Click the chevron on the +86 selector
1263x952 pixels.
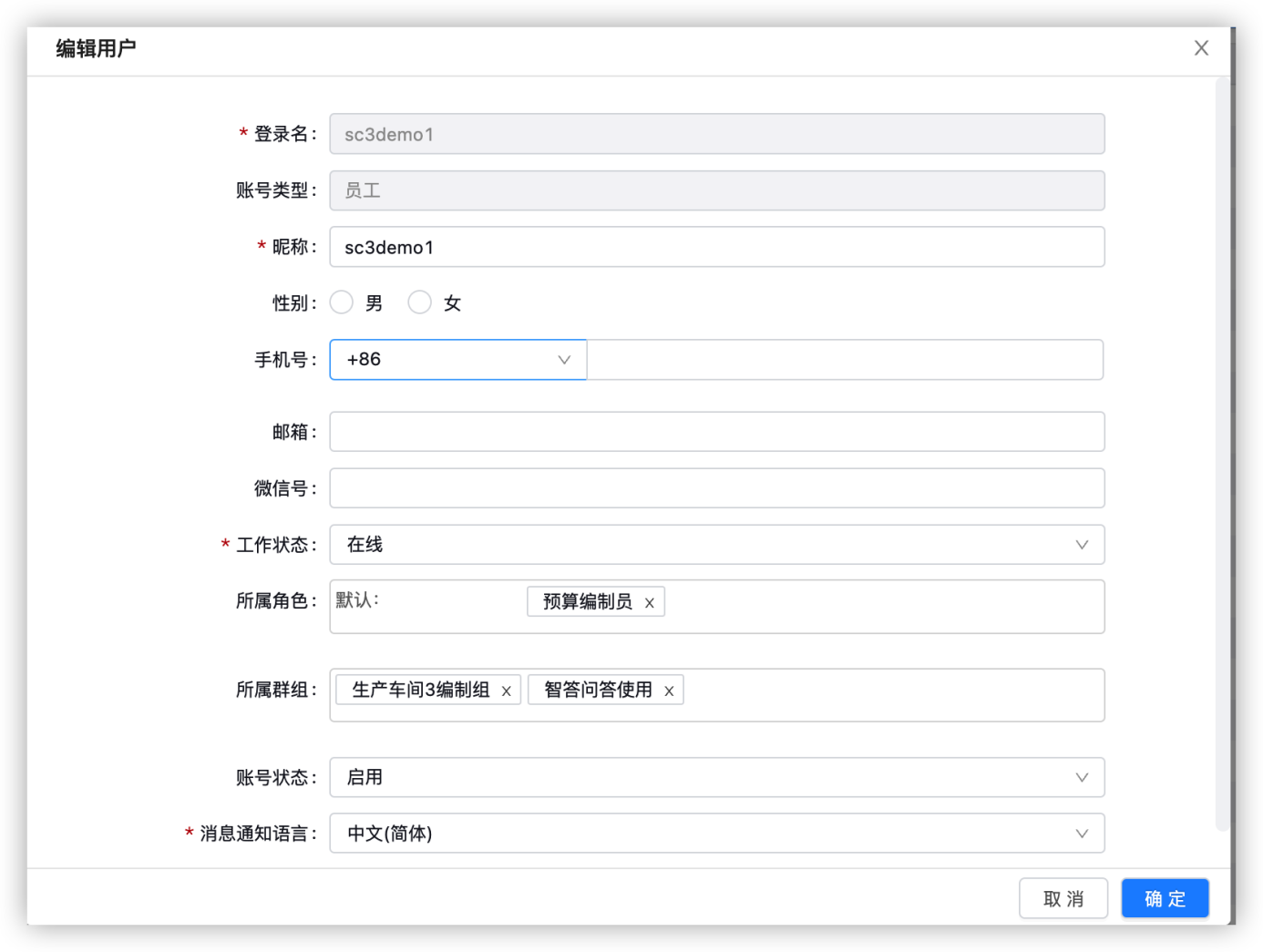[x=563, y=359]
